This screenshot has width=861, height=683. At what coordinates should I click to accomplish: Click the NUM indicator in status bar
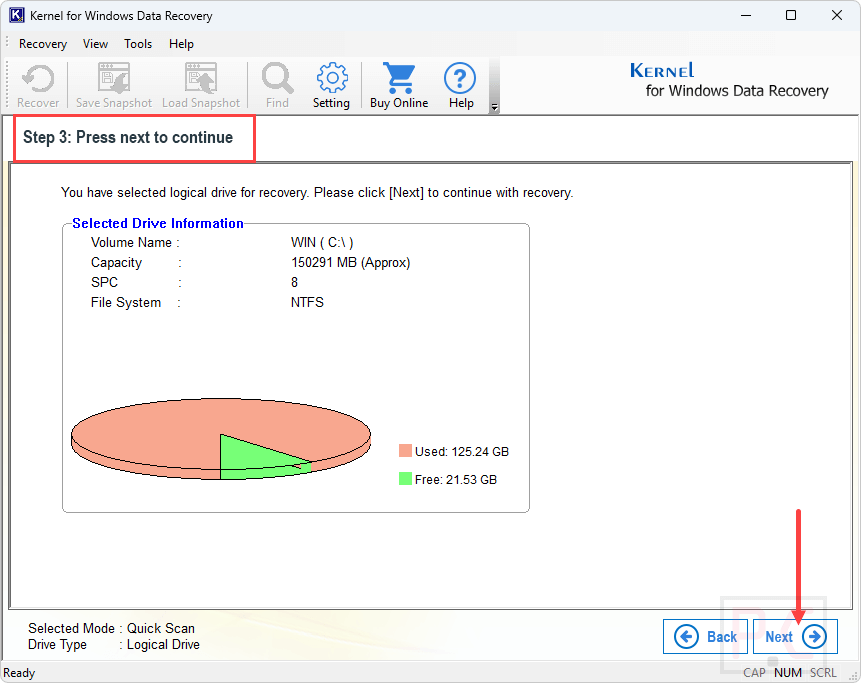coord(788,673)
